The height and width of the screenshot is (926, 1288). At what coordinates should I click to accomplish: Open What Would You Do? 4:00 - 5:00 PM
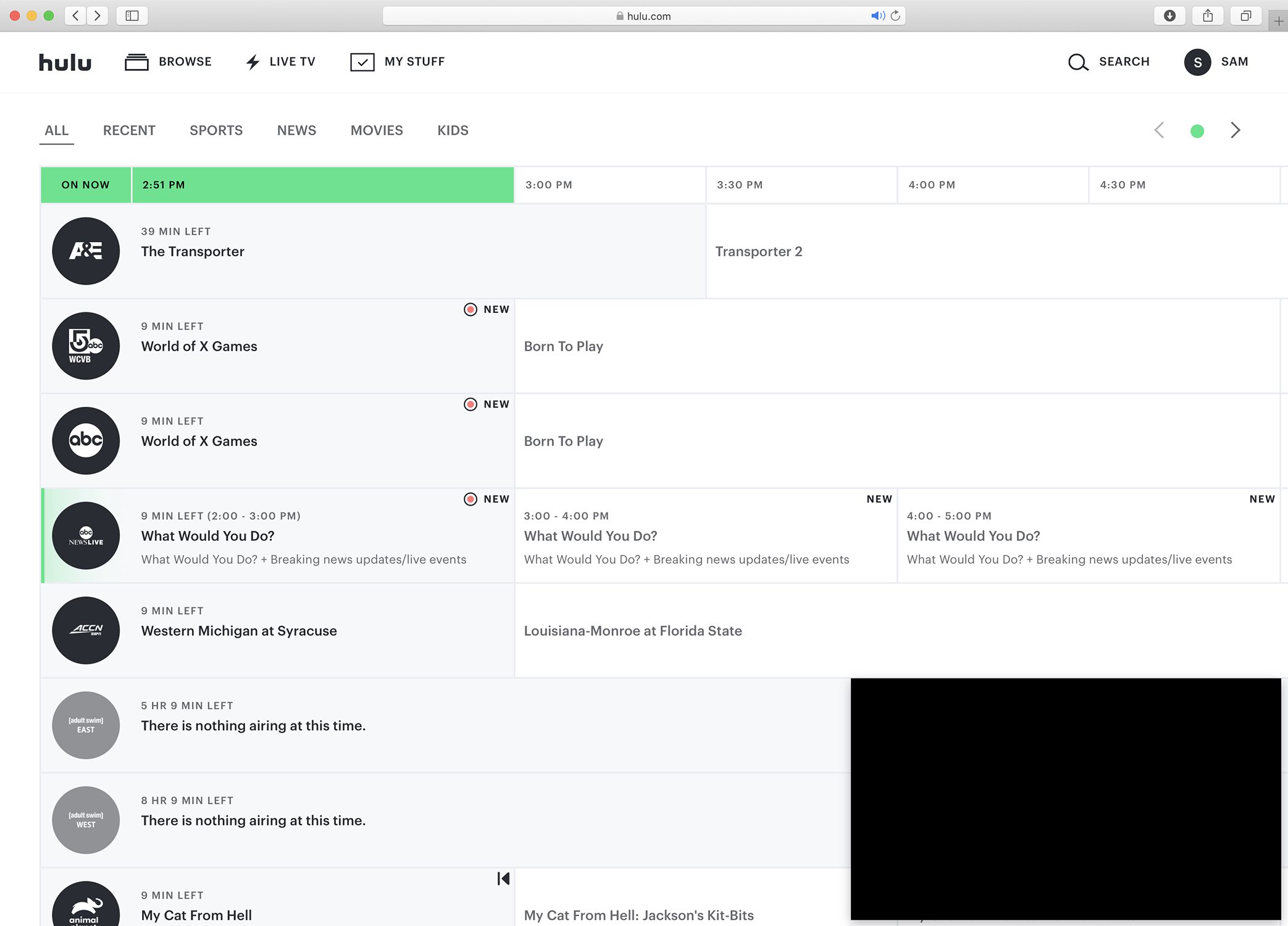[1088, 536]
